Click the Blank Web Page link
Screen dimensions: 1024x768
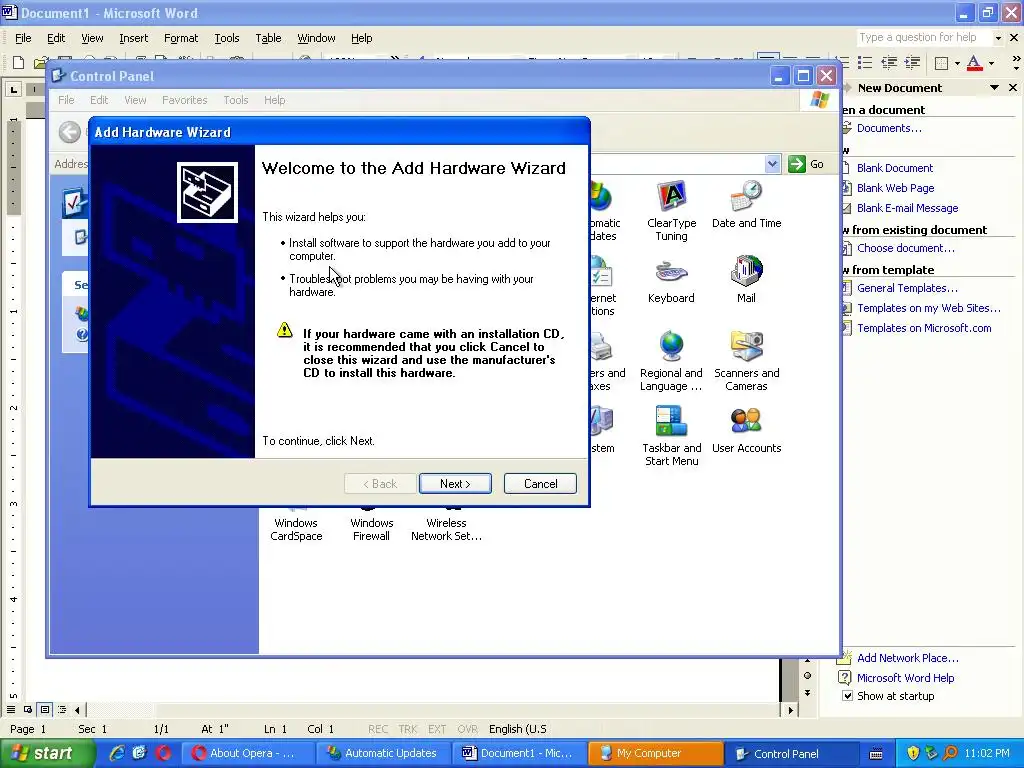(895, 188)
